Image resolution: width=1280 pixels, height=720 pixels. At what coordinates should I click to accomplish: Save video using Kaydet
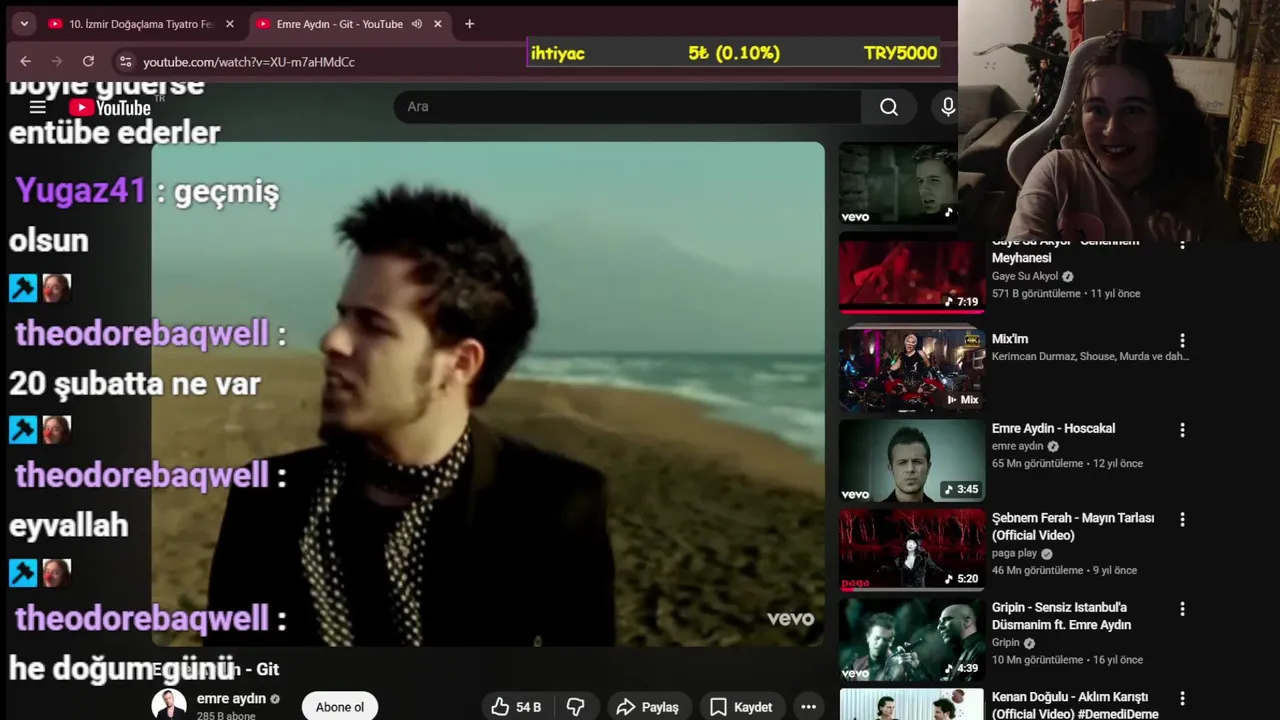[x=741, y=707]
